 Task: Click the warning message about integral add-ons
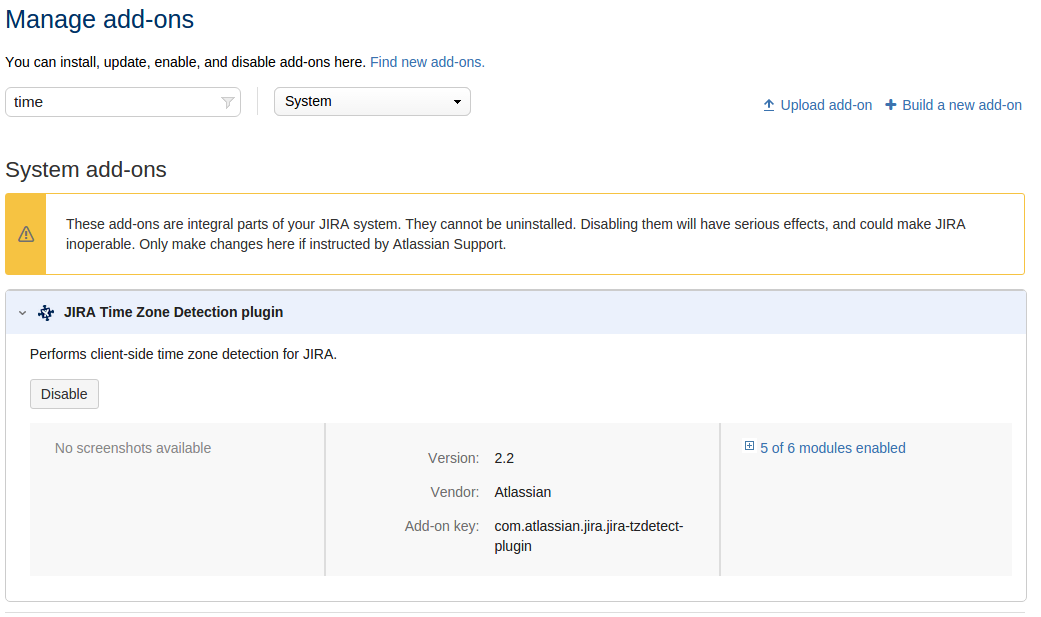pyautogui.click(x=515, y=234)
